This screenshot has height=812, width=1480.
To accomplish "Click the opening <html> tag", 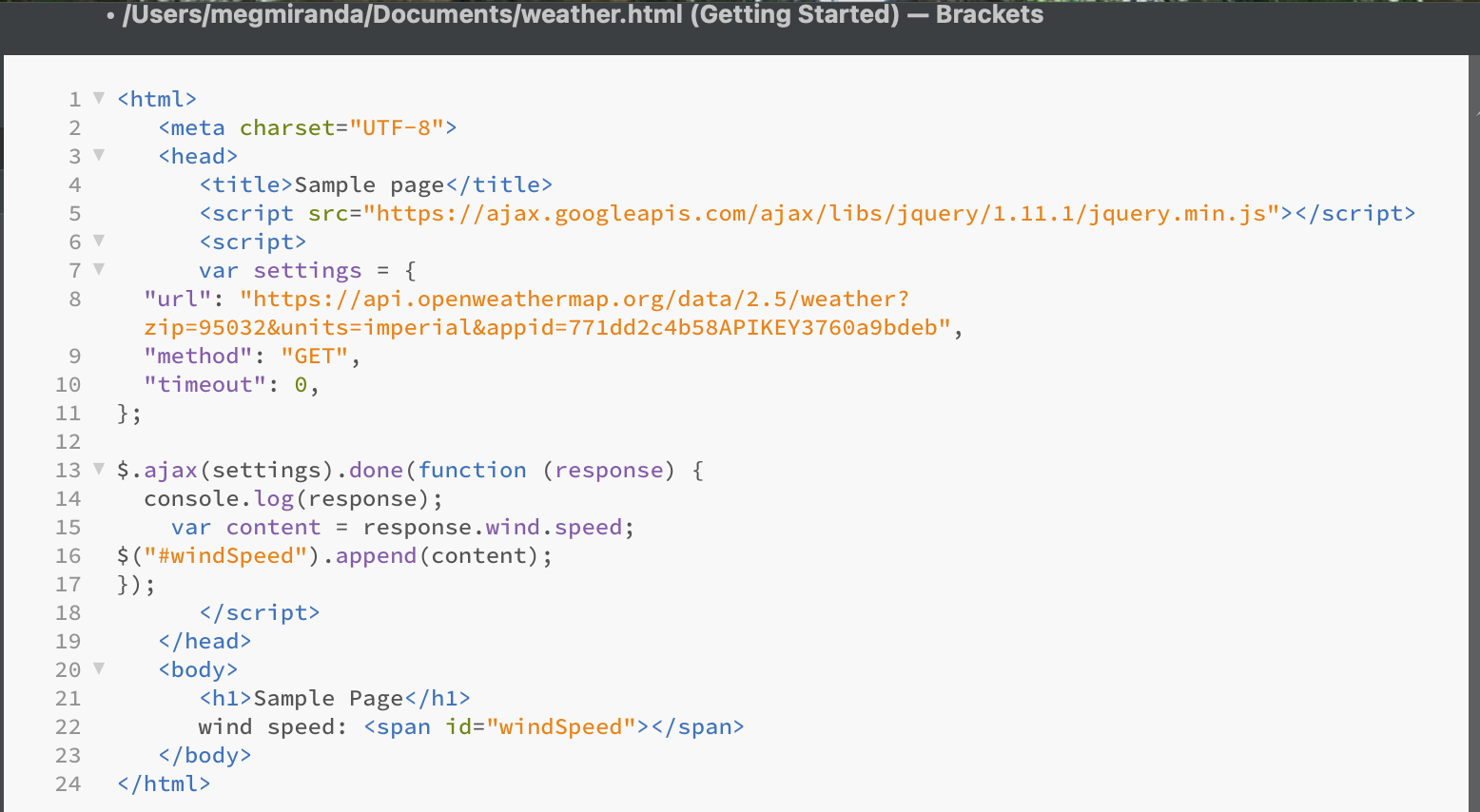I will click(x=157, y=100).
